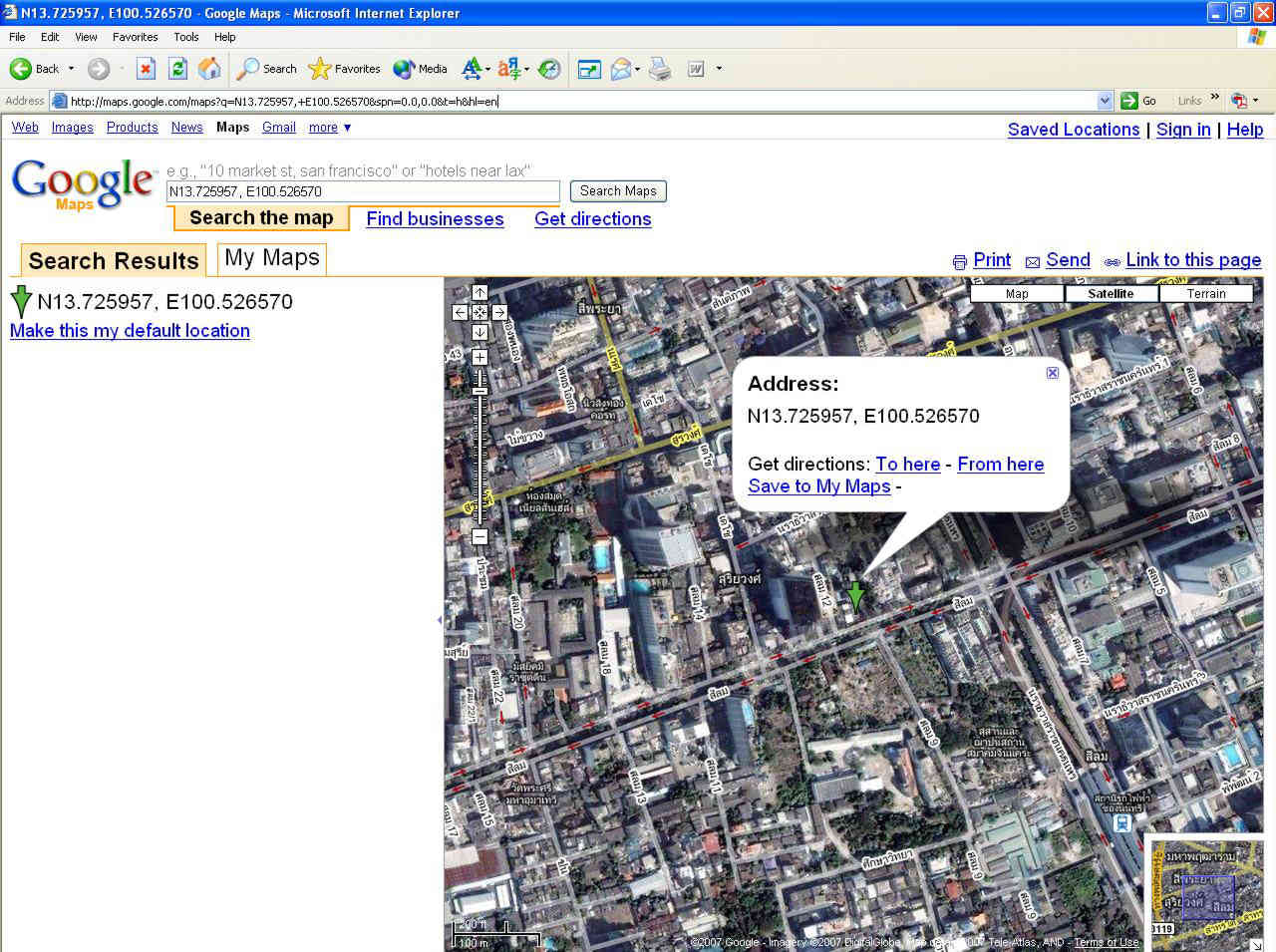1276x952 pixels.
Task: Click the Mail envelope toolbar icon
Action: coord(620,69)
